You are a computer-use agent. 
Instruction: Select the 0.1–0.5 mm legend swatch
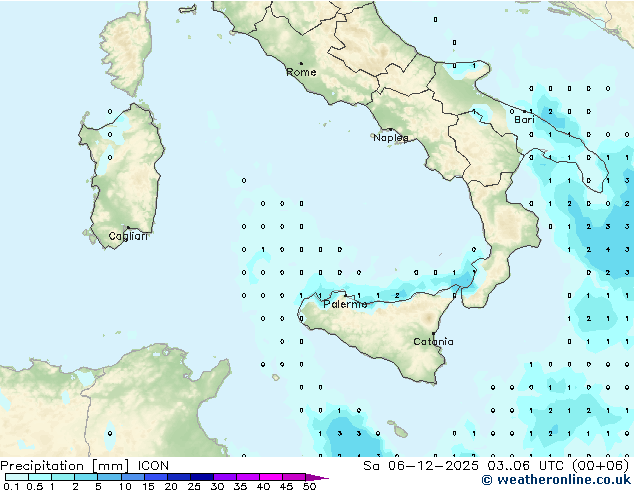point(17,477)
